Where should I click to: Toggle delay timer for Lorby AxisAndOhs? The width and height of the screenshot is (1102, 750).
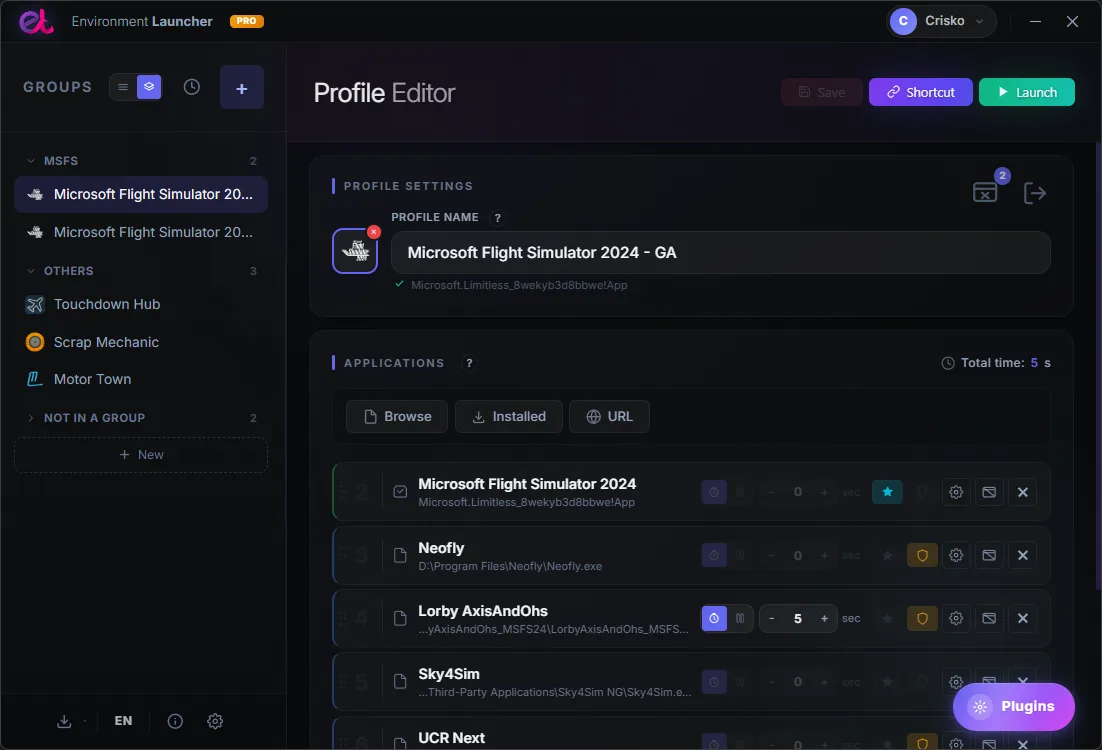click(714, 619)
